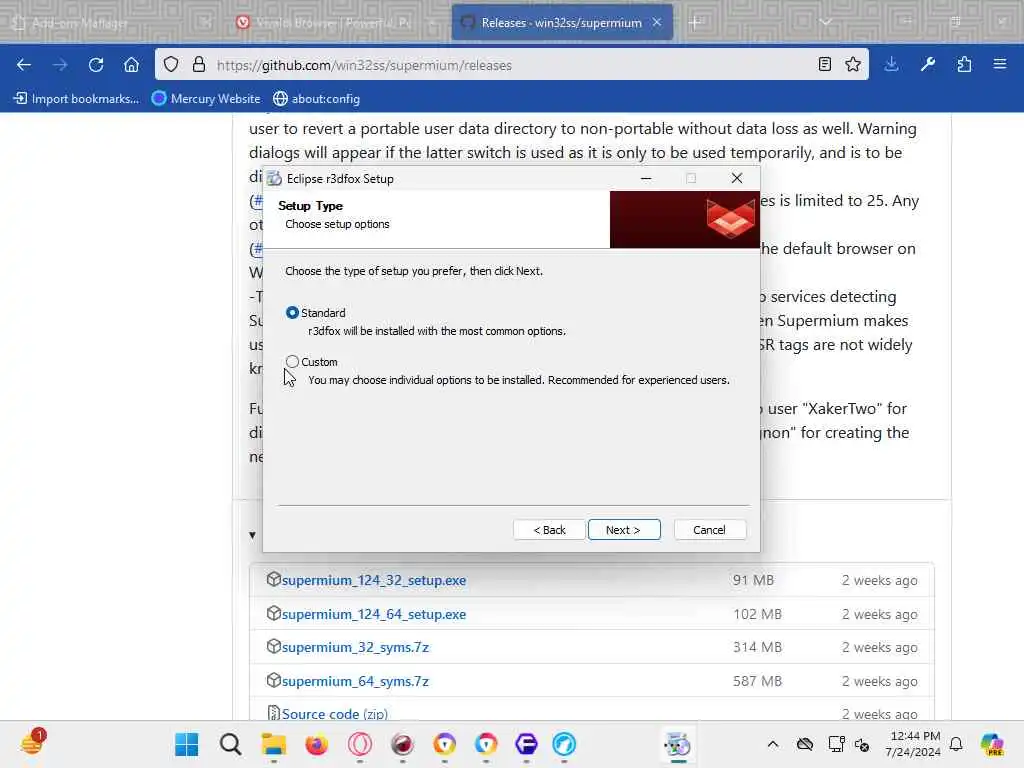Viewport: 1024px width, 768px height.
Task: Launch Opera from the taskbar
Action: [359, 744]
